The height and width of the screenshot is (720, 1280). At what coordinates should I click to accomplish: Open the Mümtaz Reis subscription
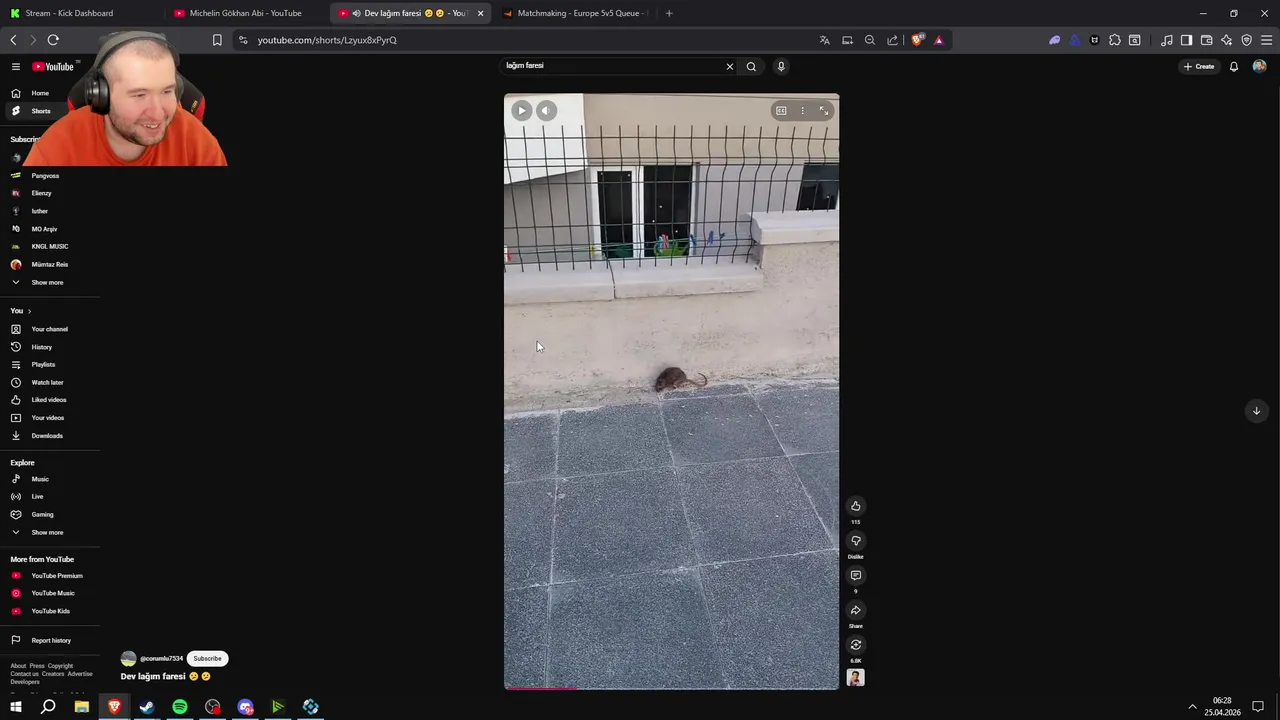click(x=50, y=264)
